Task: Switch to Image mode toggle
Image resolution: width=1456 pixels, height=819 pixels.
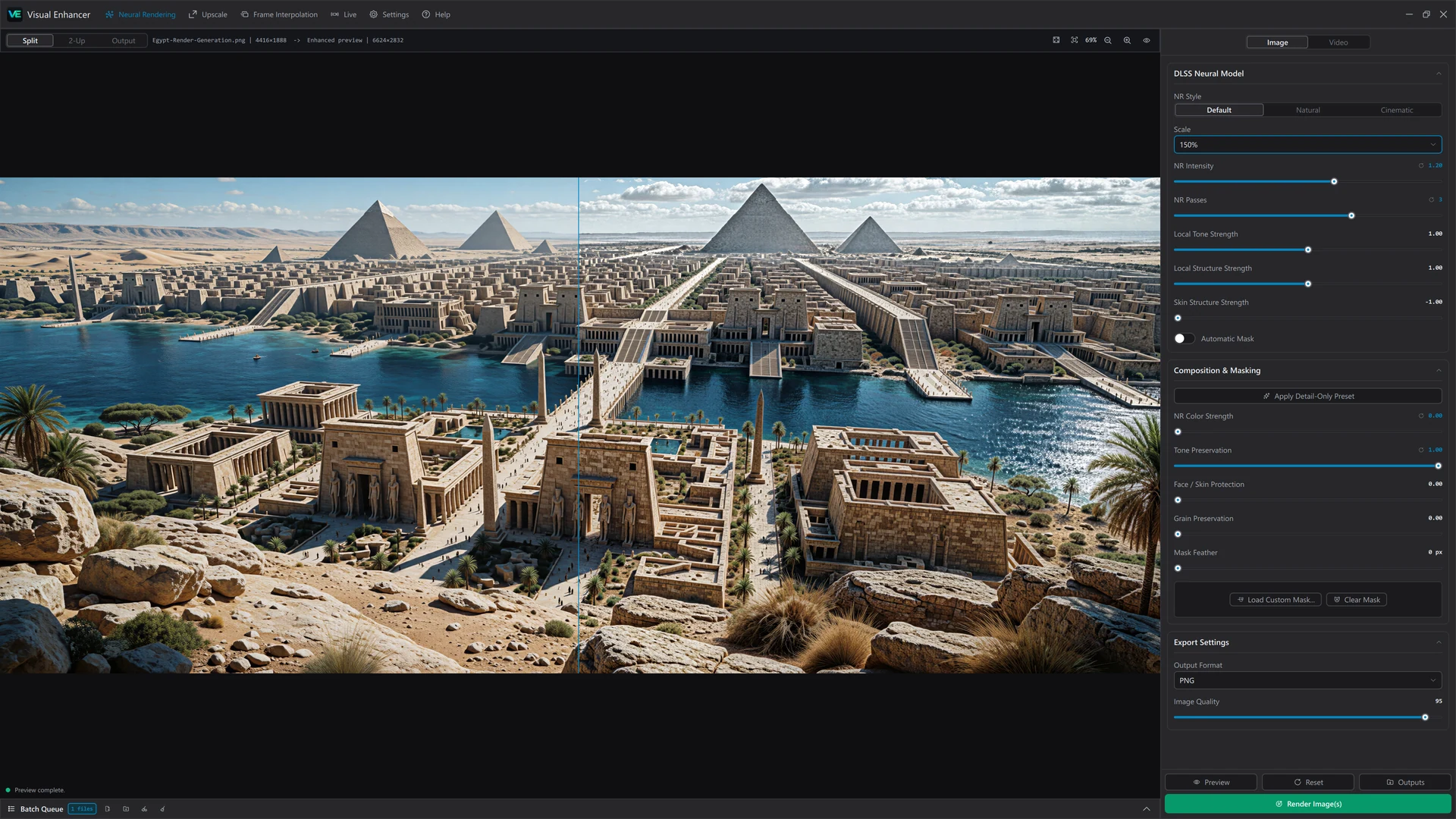Action: click(1277, 42)
